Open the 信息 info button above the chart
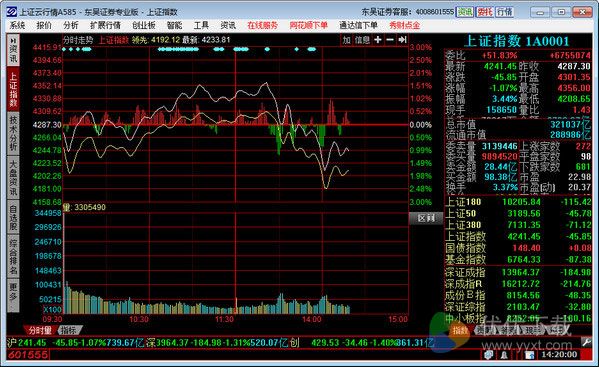Viewport: 599px width, 367px height. (362, 40)
